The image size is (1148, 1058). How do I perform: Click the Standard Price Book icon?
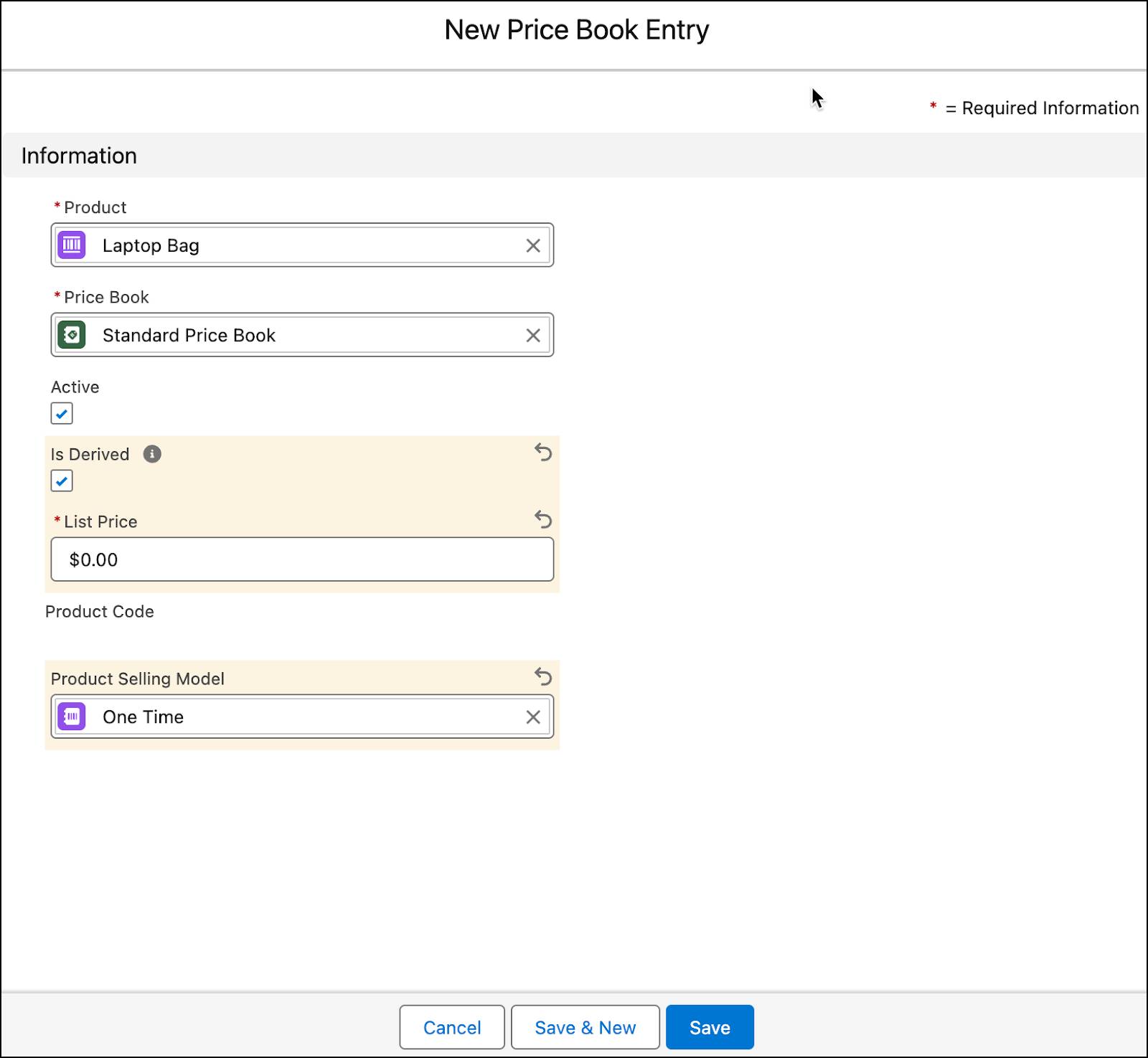(72, 335)
